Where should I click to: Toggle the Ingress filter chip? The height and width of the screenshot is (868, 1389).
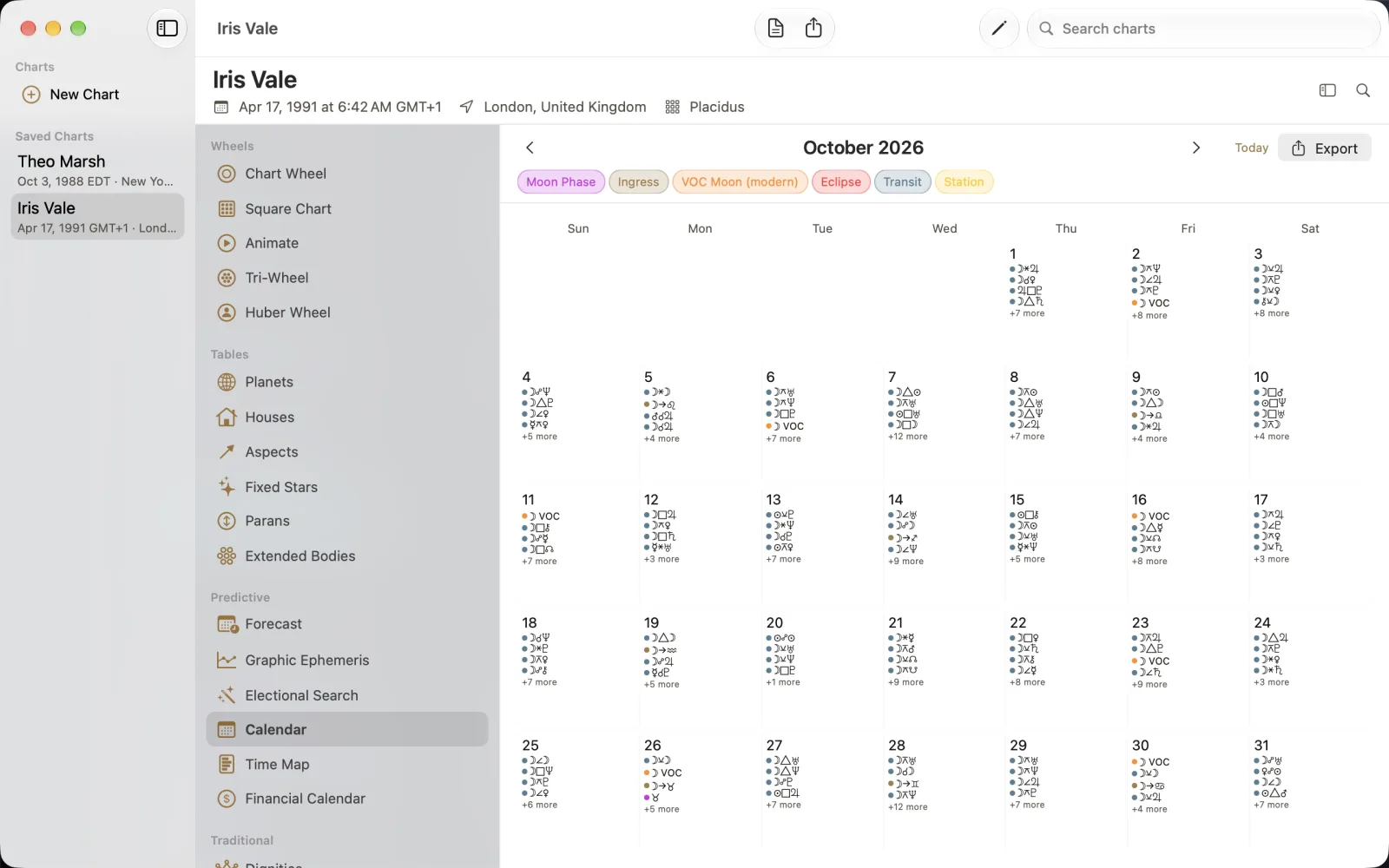638,181
